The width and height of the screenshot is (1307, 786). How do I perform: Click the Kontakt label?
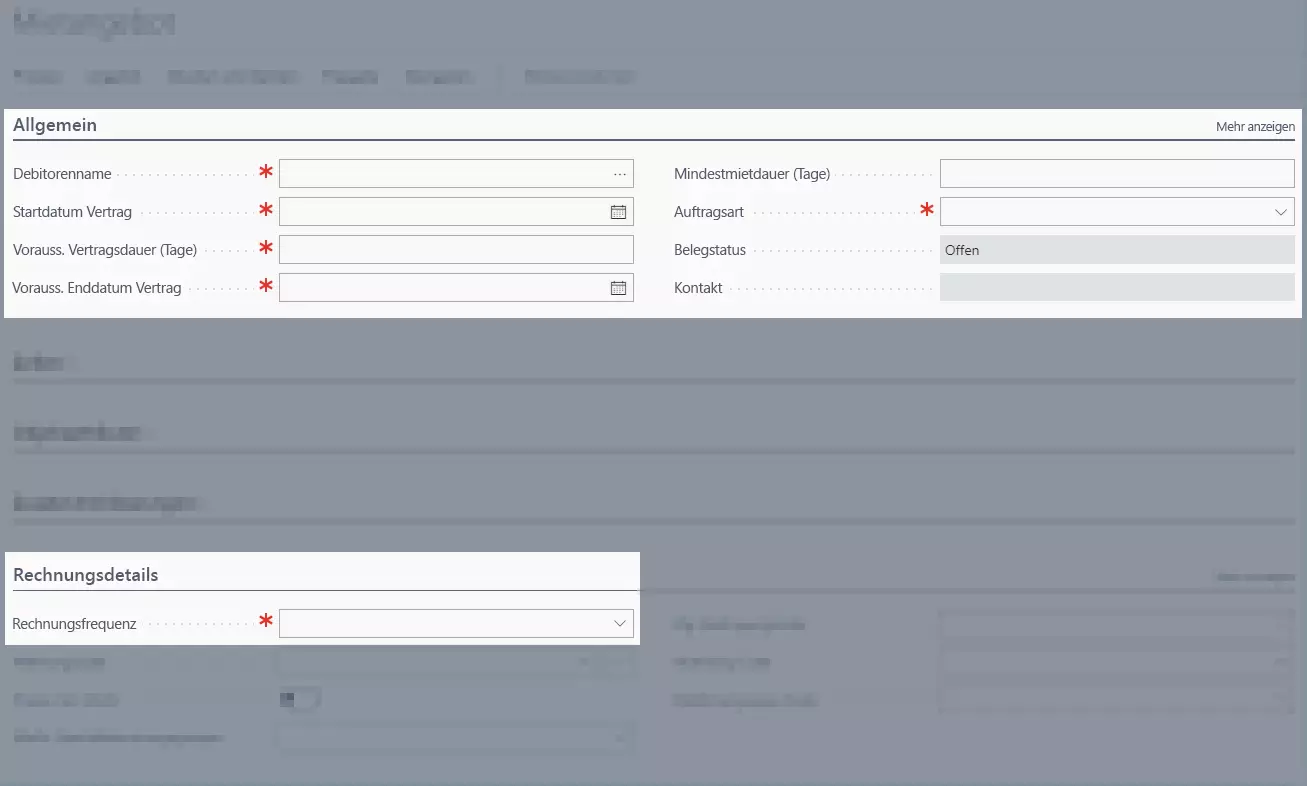pos(698,288)
